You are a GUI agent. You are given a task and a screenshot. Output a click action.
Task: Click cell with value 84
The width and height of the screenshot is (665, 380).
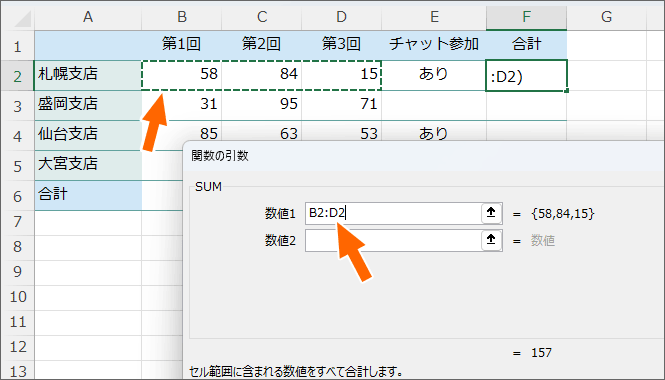coord(262,75)
